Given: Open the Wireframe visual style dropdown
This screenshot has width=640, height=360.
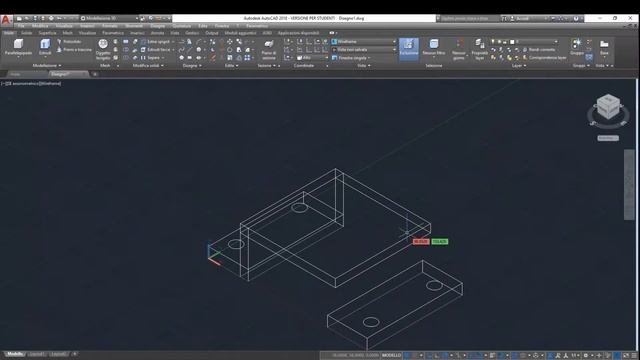Looking at the screenshot, I should (x=363, y=42).
